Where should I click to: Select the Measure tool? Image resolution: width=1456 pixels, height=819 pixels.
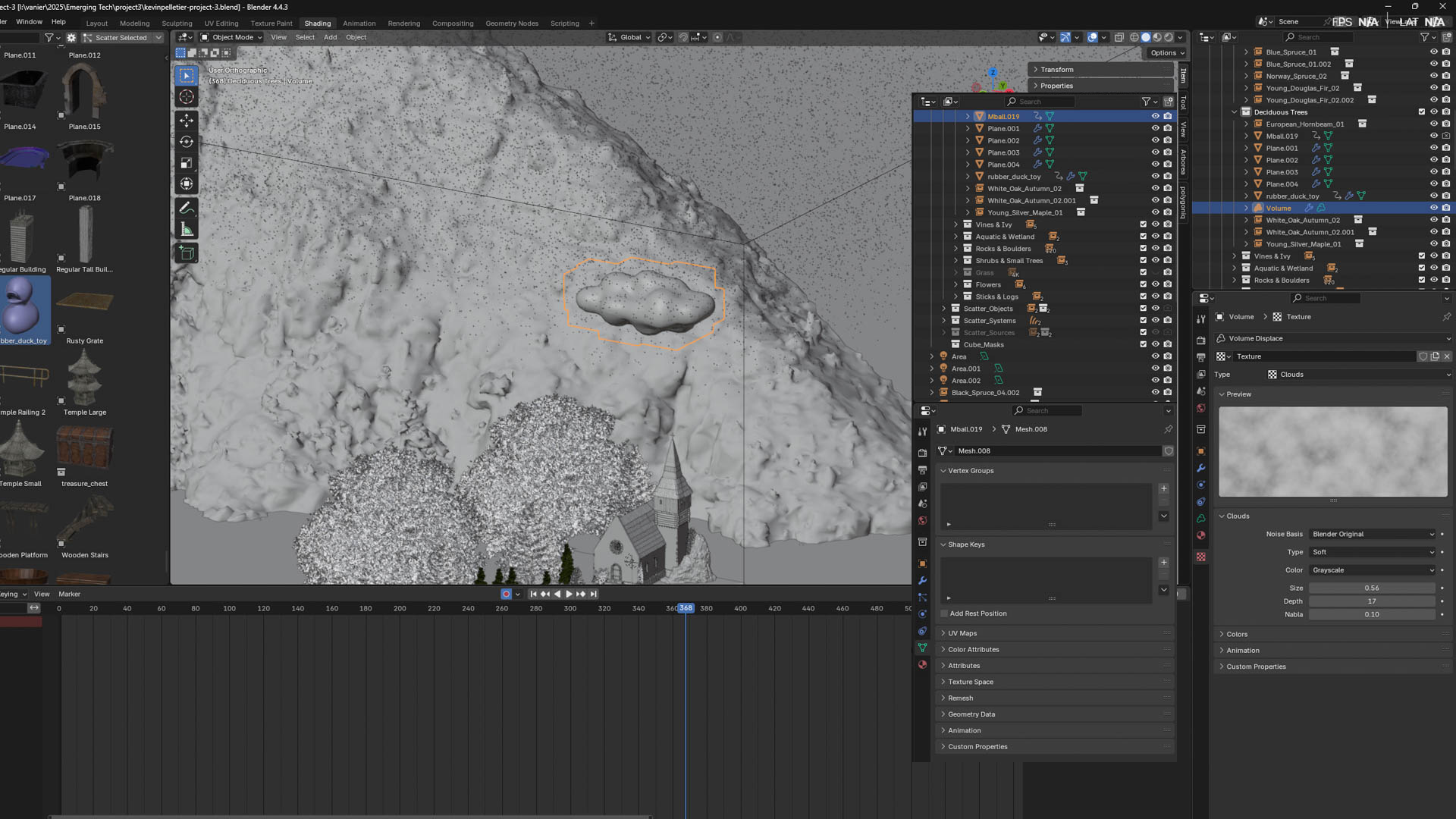tap(187, 230)
